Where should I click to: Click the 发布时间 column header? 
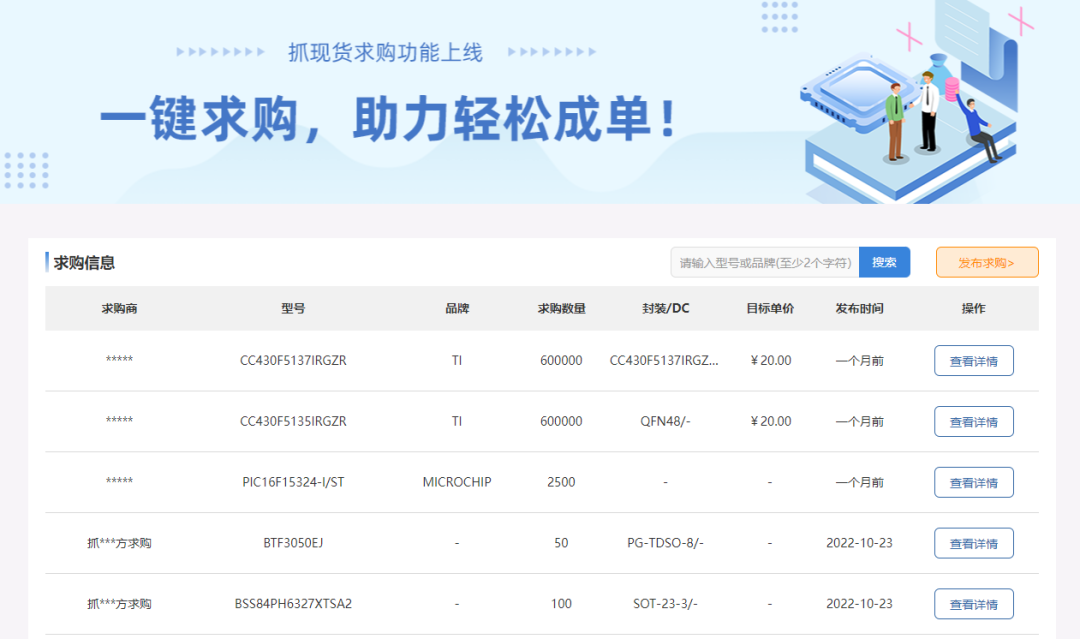pyautogui.click(x=855, y=308)
